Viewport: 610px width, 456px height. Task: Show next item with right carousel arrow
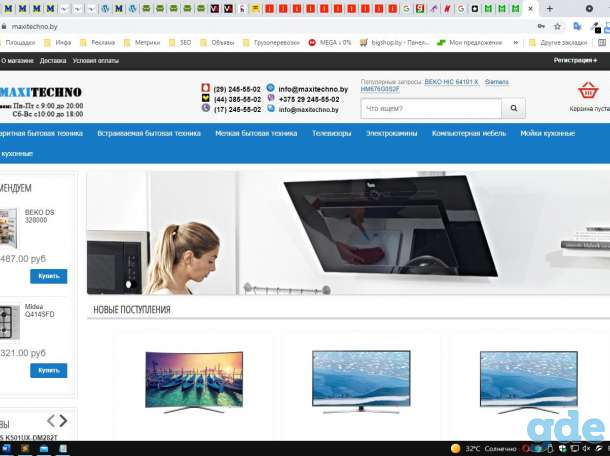coord(63,421)
